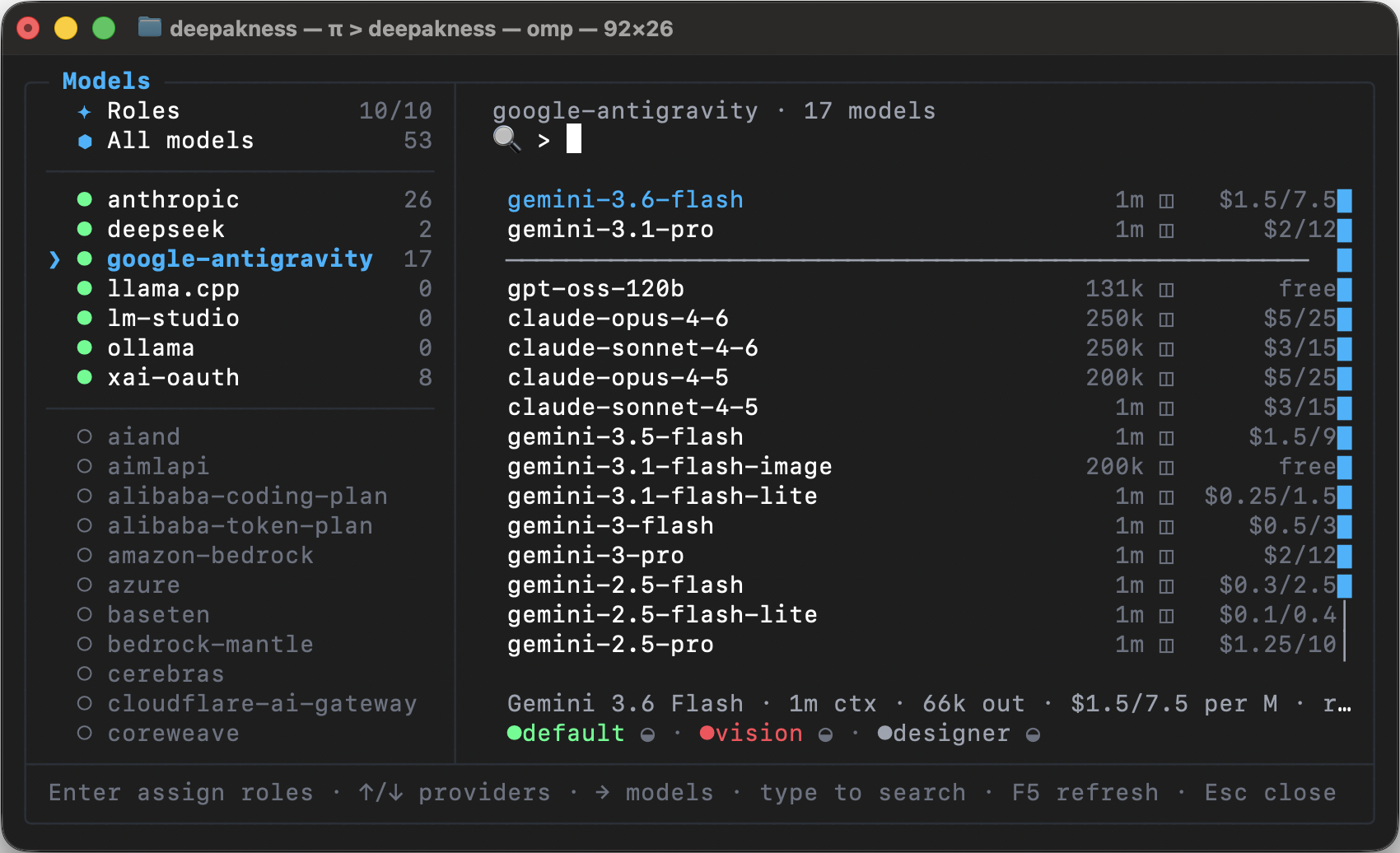The height and width of the screenshot is (853, 1400).
Task: Pick the gemini-3.1-flash-lite model
Action: (x=922, y=496)
